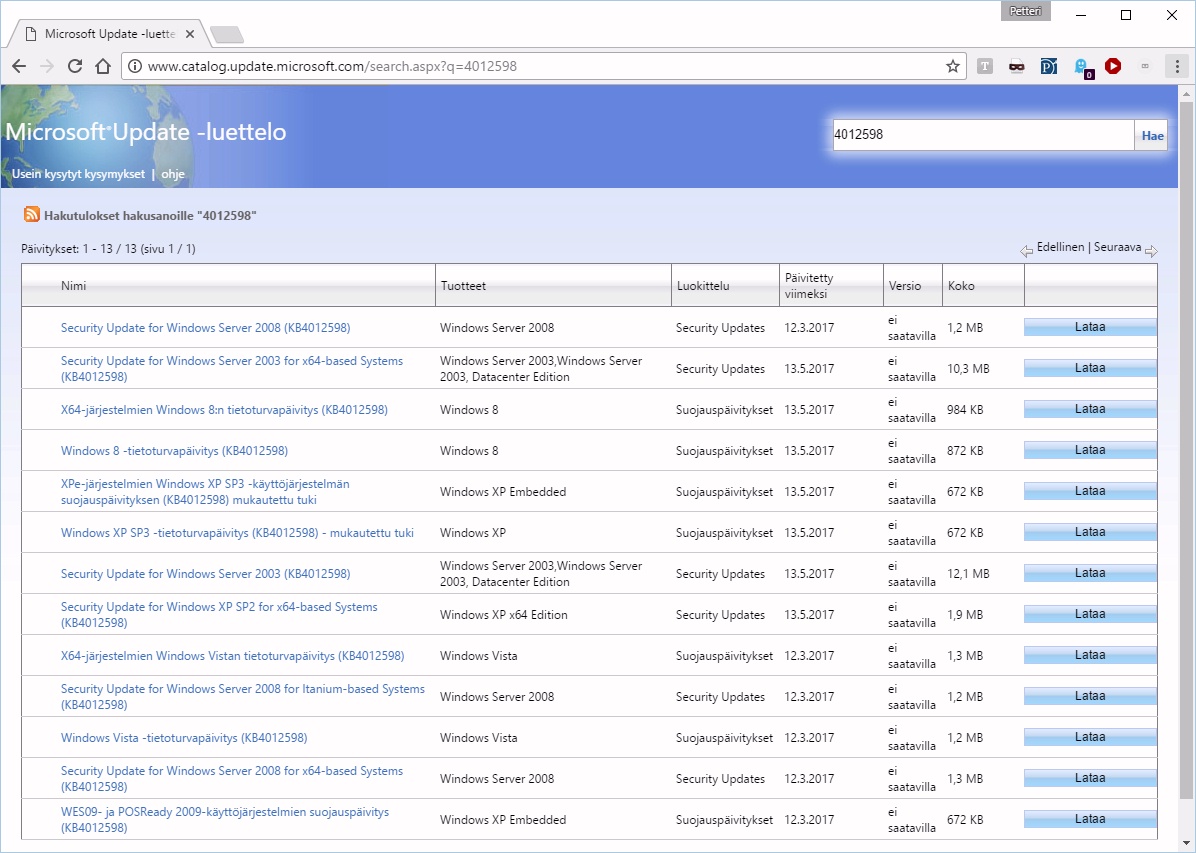Click Lataa for the 984 KB update

1090,409
